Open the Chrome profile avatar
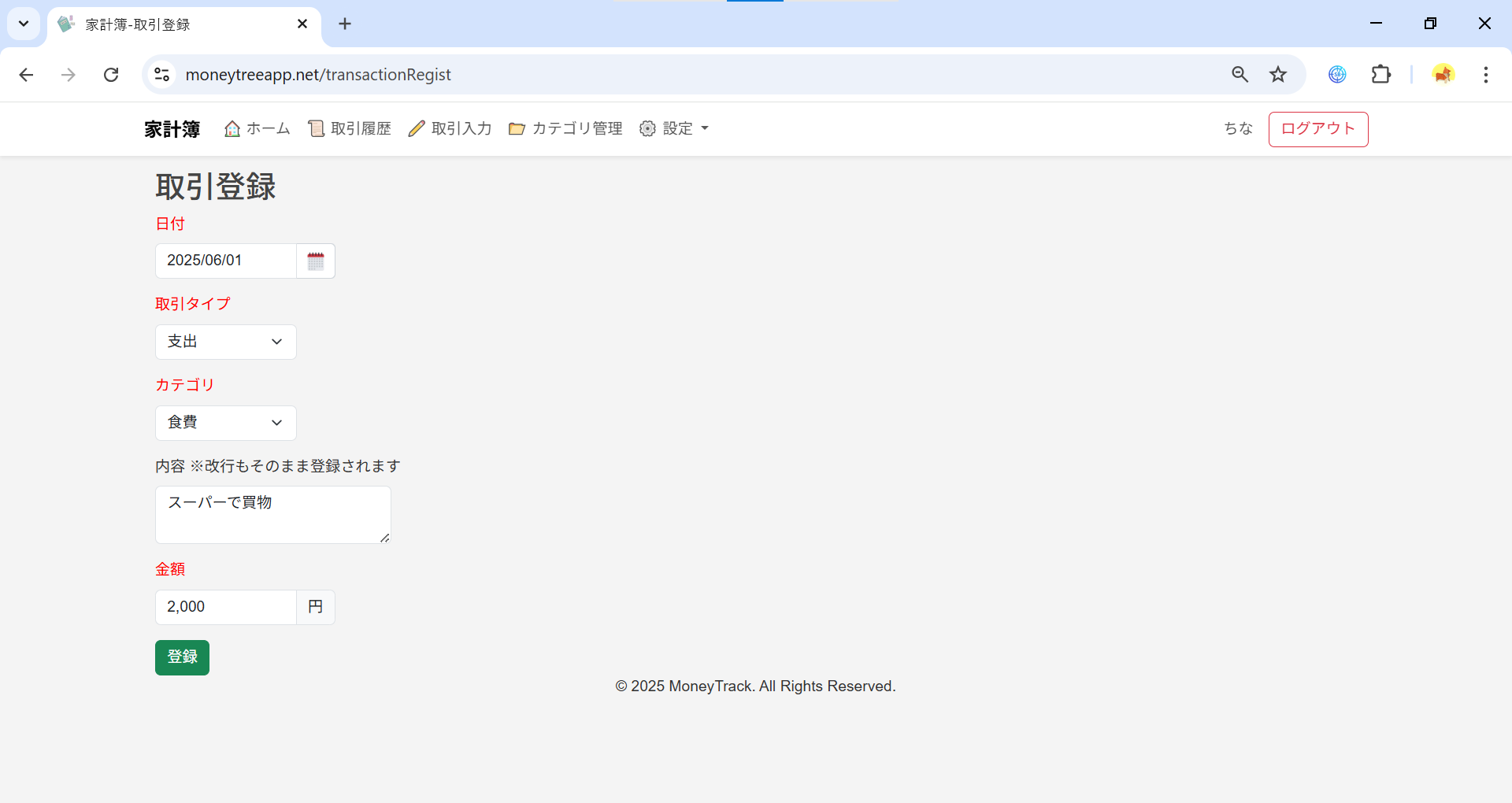 point(1443,75)
